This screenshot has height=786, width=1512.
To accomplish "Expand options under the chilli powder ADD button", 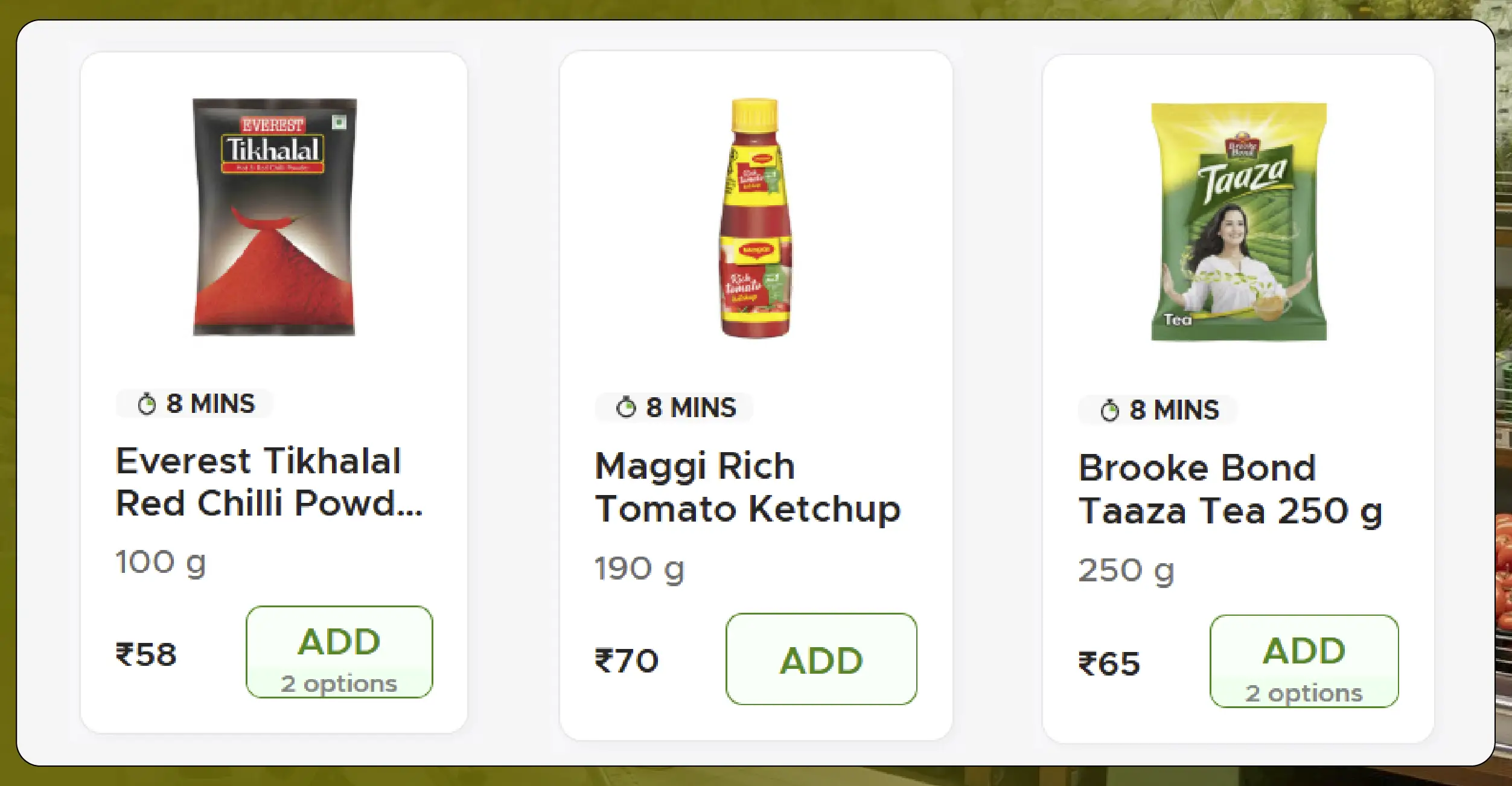I will (338, 683).
